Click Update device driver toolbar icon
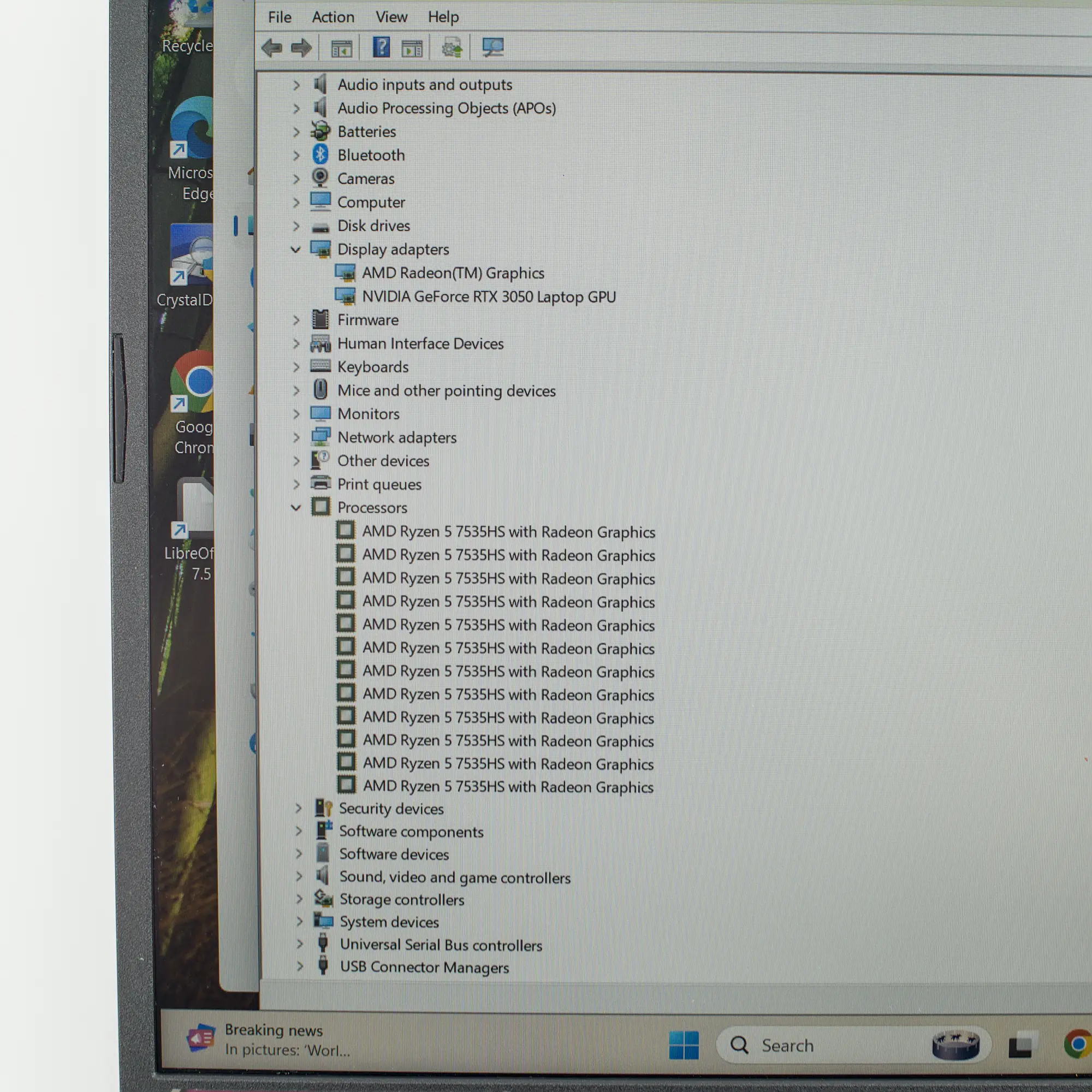1092x1092 pixels. point(452,48)
